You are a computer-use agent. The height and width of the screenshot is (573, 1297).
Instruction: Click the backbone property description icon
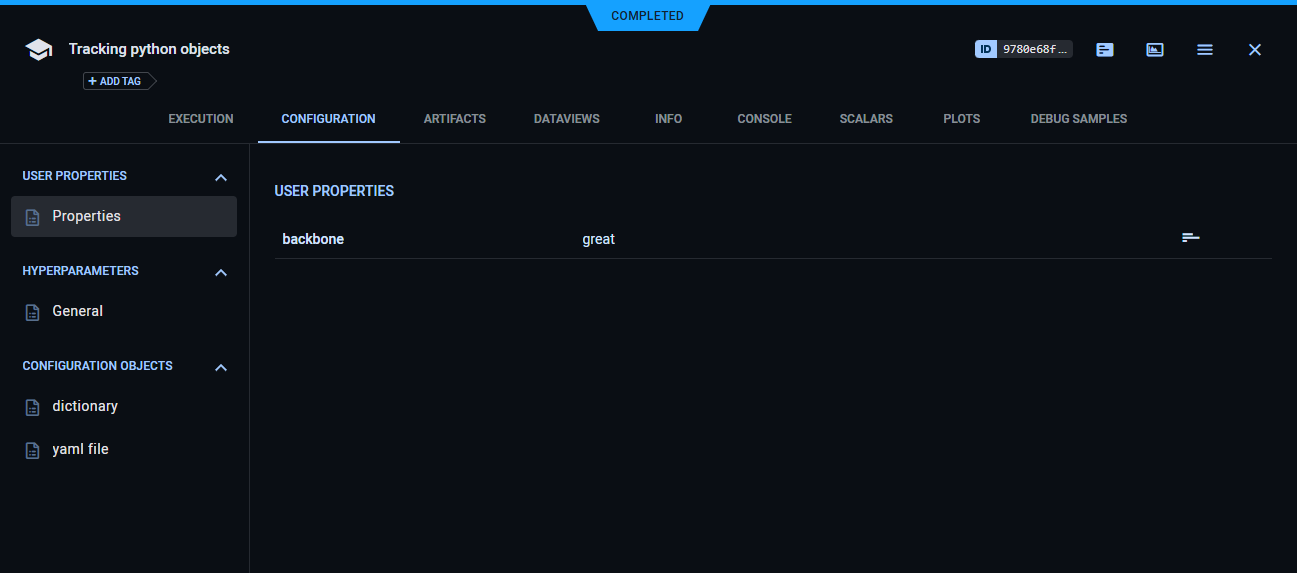[1190, 238]
